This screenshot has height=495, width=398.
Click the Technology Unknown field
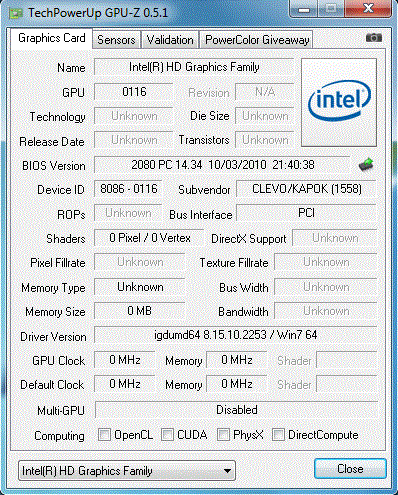point(134,116)
